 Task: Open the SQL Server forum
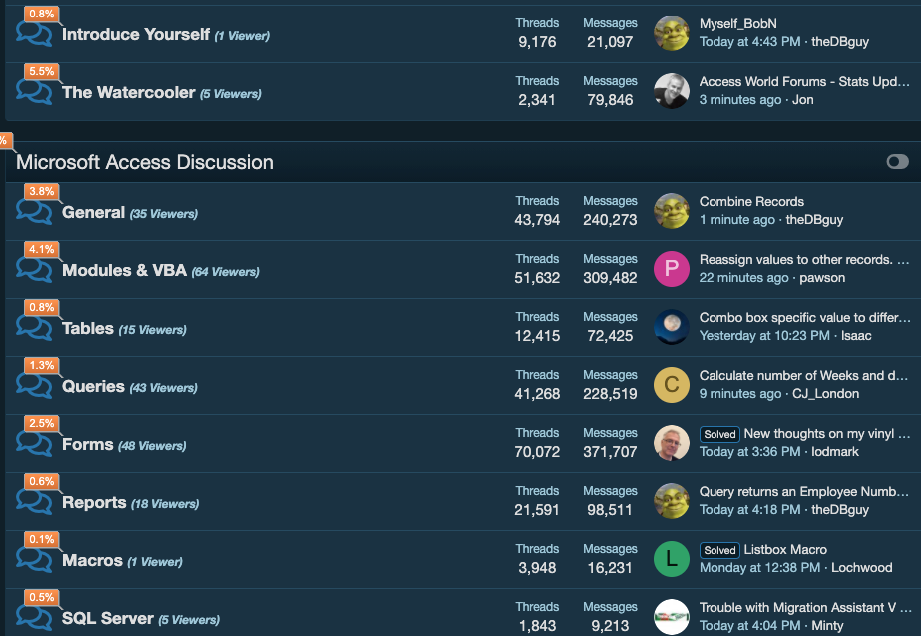click(108, 618)
